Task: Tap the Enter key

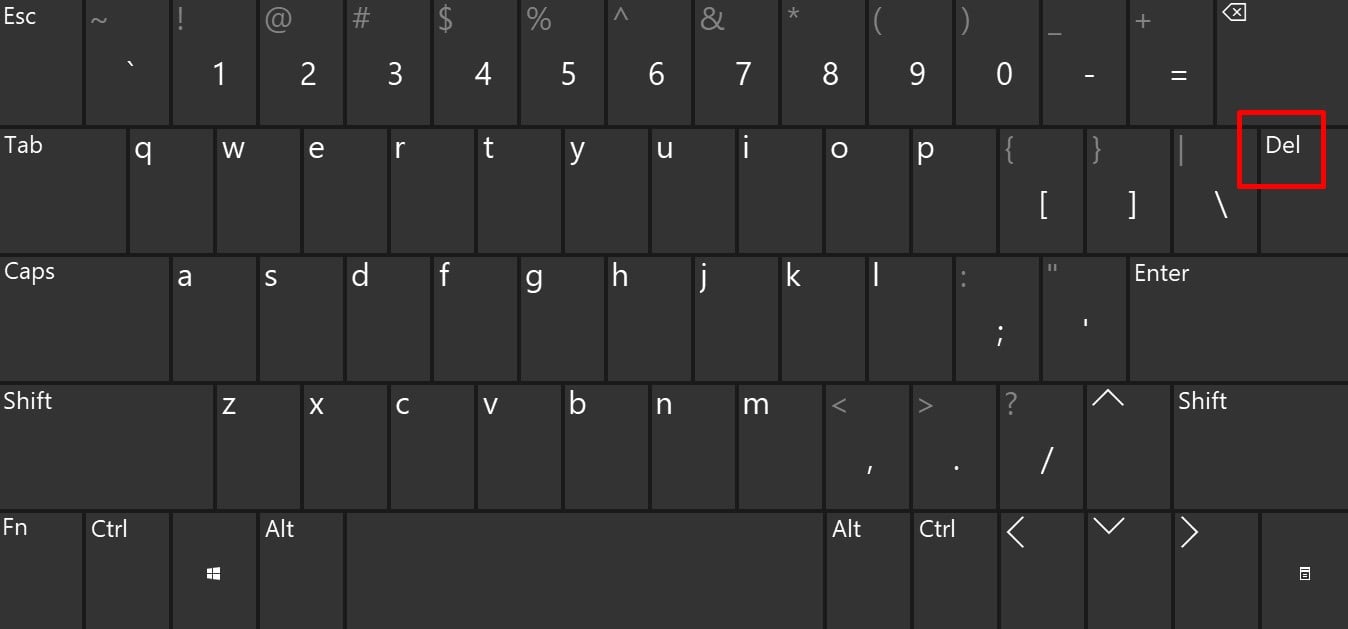Action: [x=1239, y=319]
